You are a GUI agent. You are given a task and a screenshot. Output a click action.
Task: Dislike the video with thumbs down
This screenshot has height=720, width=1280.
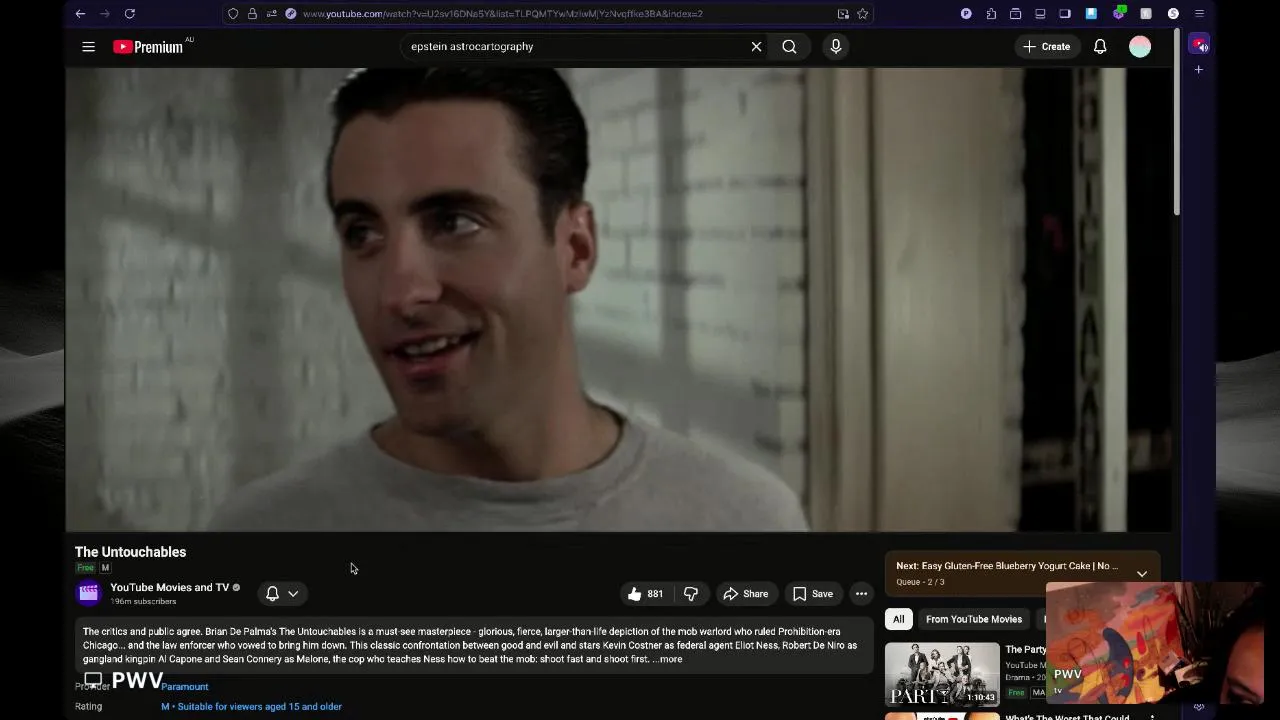[690, 594]
